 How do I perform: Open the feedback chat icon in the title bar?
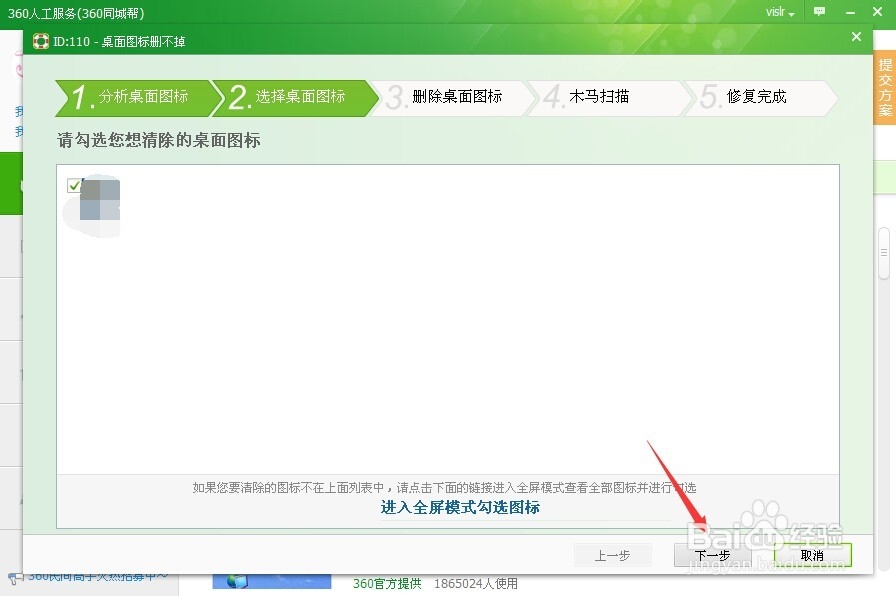click(x=820, y=11)
